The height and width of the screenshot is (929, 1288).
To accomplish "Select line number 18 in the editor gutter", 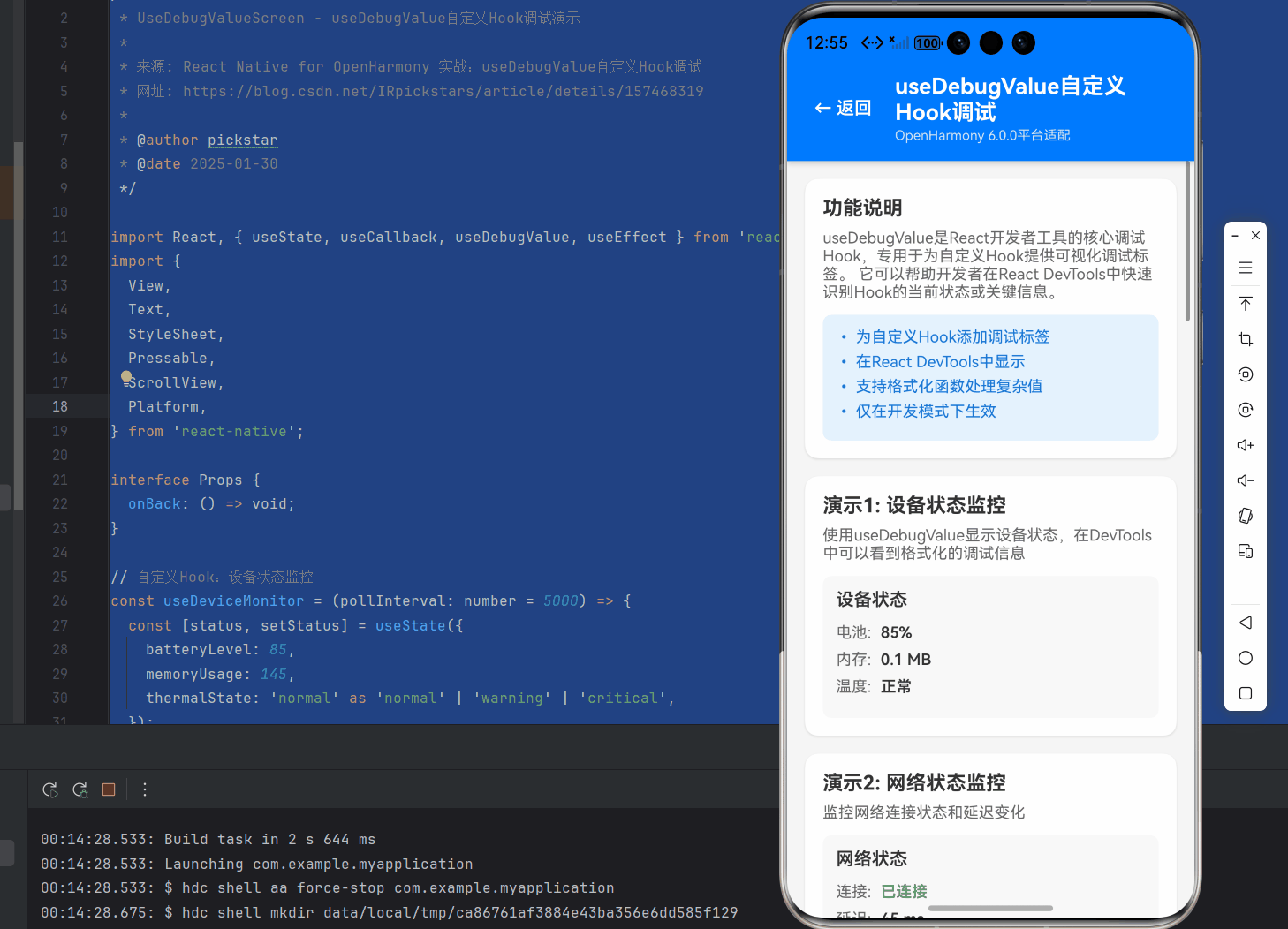I will 60,405.
